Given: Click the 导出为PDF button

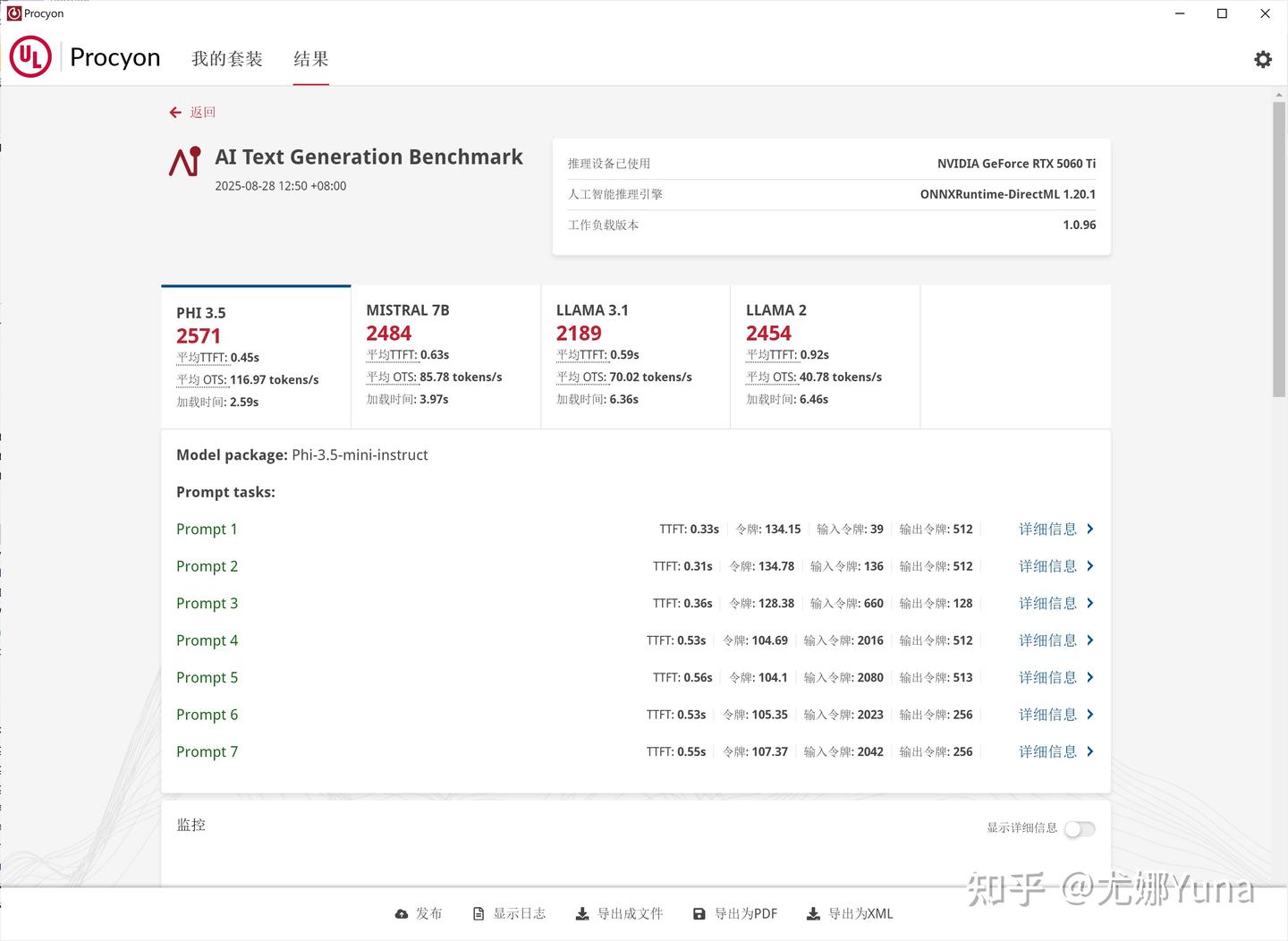Looking at the screenshot, I should (735, 914).
